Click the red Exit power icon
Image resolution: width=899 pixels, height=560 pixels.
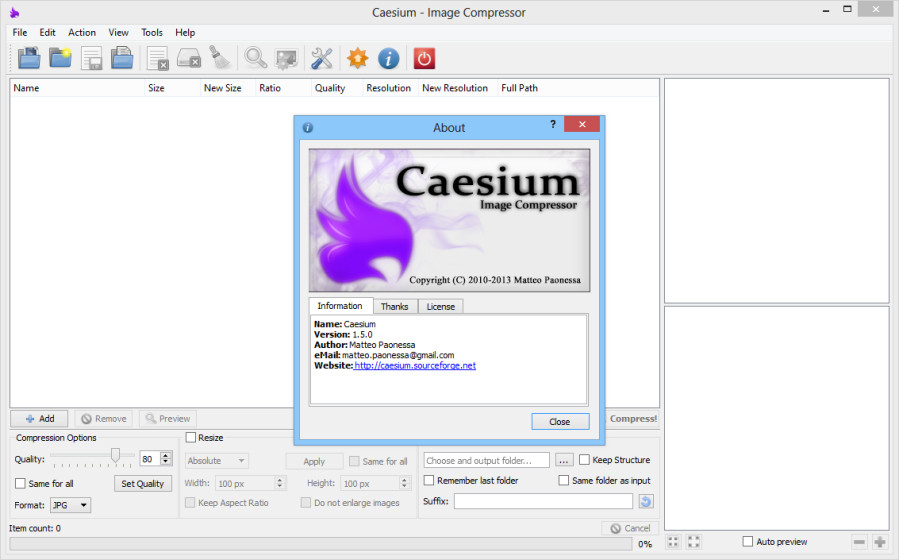click(x=424, y=58)
